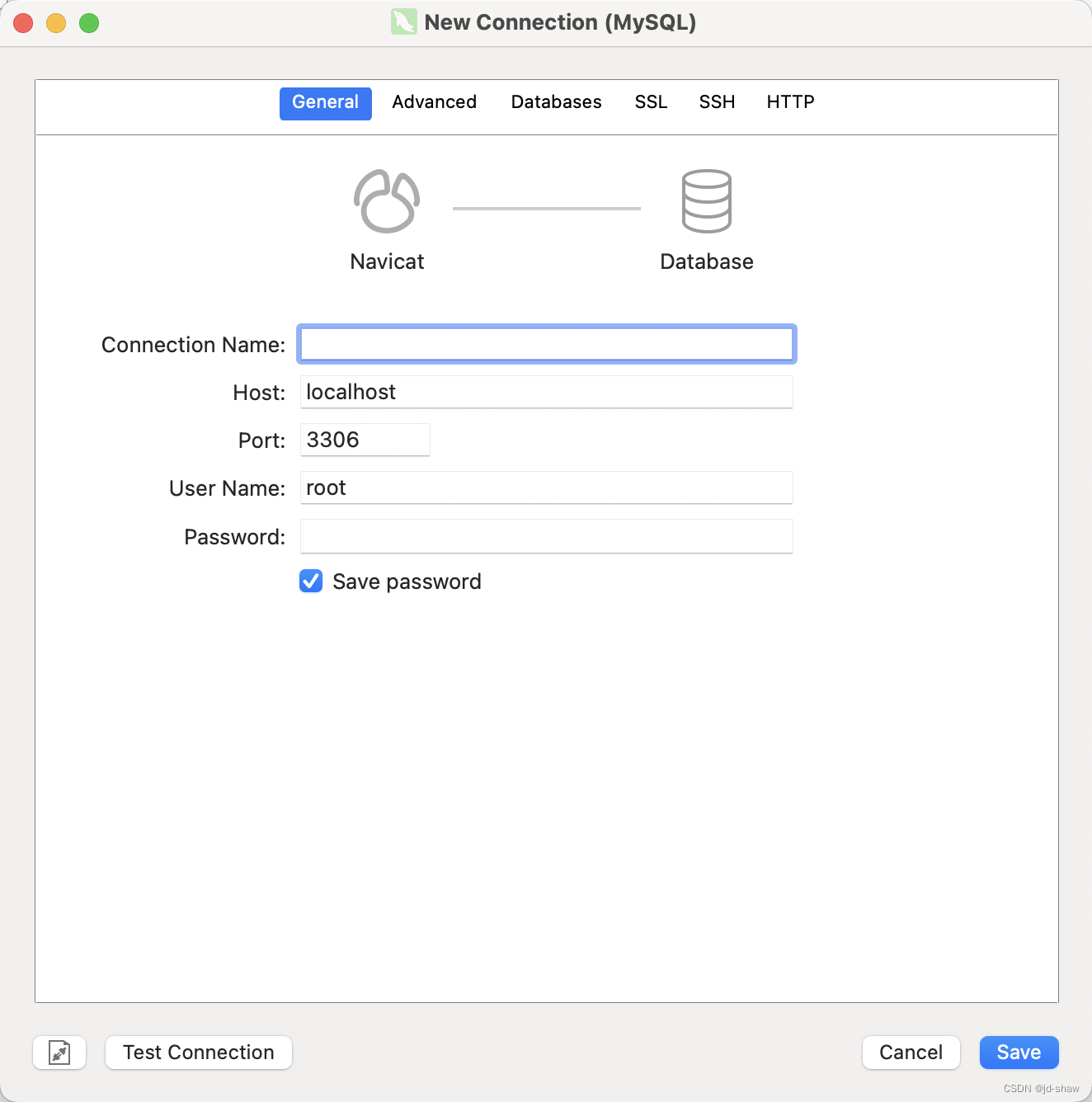Click the Database label under the cylinder

(707, 261)
